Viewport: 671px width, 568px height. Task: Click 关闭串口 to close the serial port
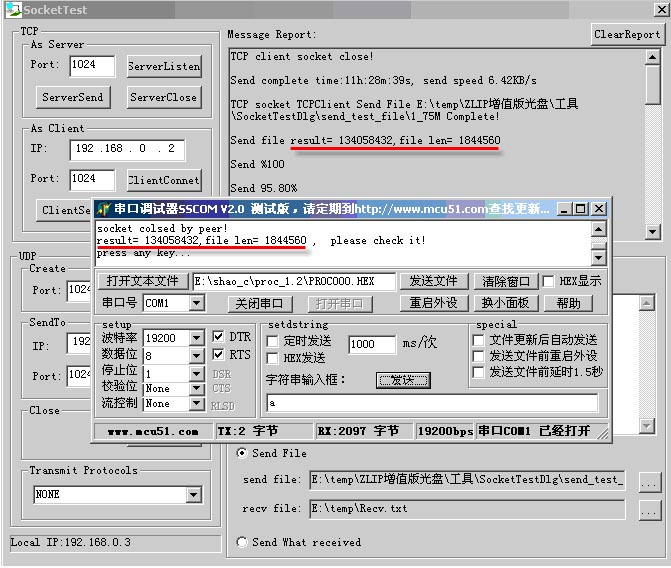click(x=259, y=303)
